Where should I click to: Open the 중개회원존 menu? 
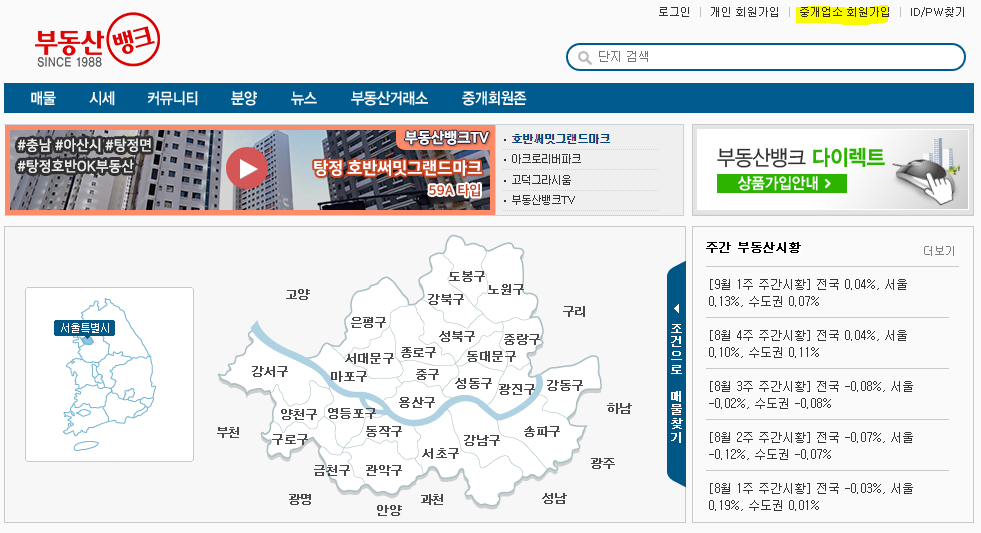click(494, 98)
